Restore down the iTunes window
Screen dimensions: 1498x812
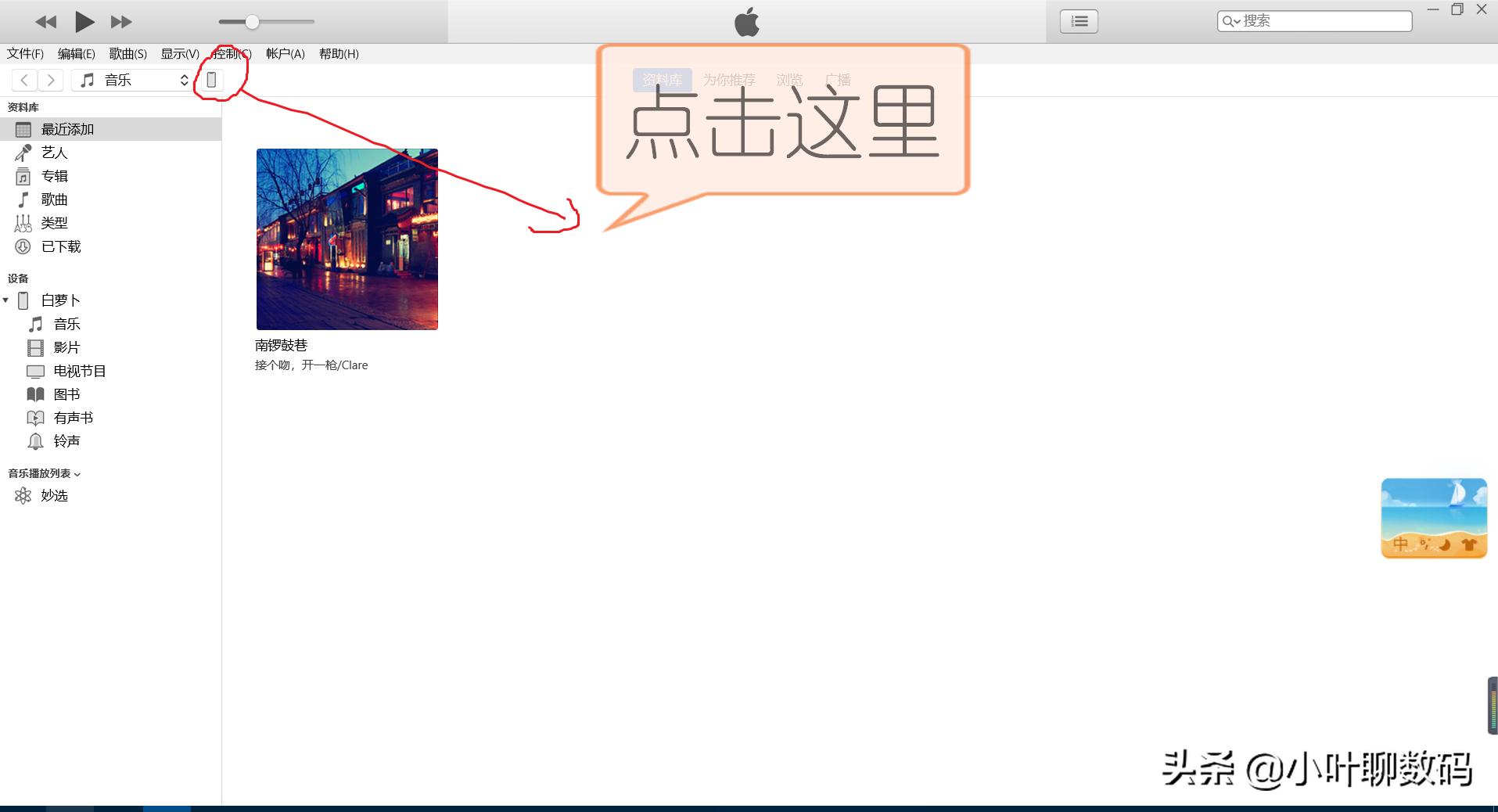tap(1457, 9)
